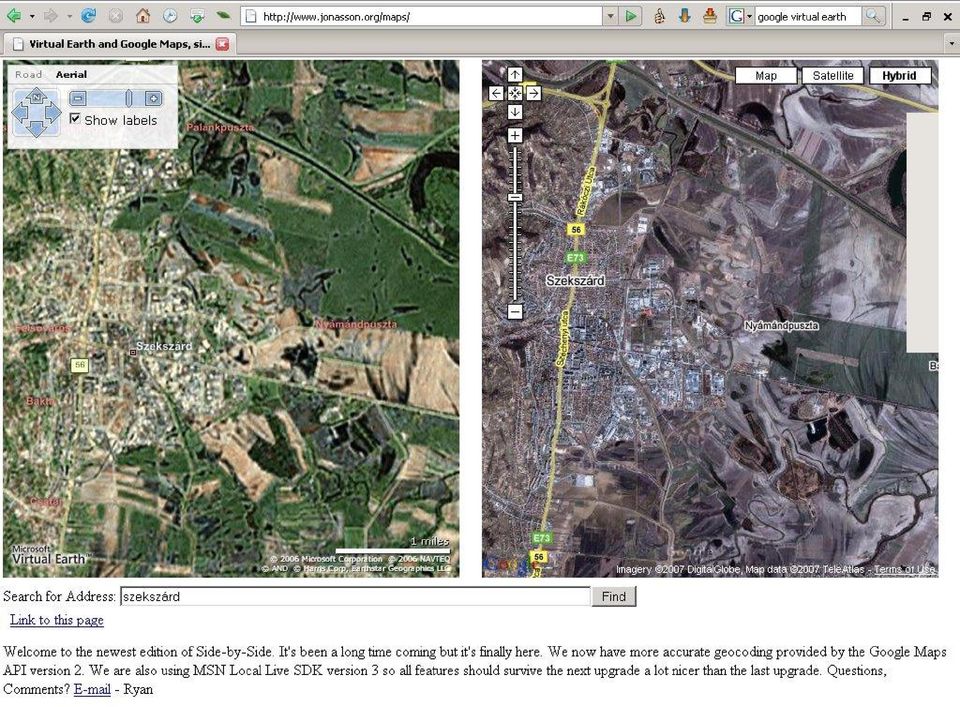This screenshot has width=960, height=707.
Task: Zoom in on Google map
Action: point(515,135)
